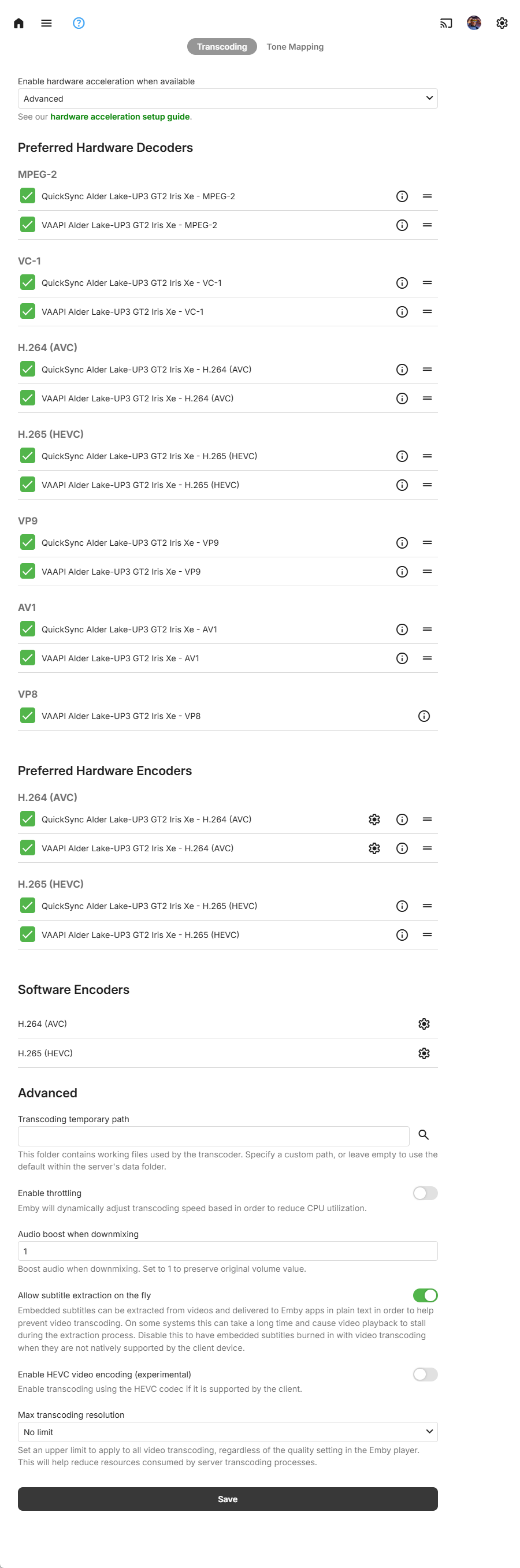This screenshot has width=520, height=1568.
Task: Go to the Emby home icon
Action: pyautogui.click(x=19, y=23)
